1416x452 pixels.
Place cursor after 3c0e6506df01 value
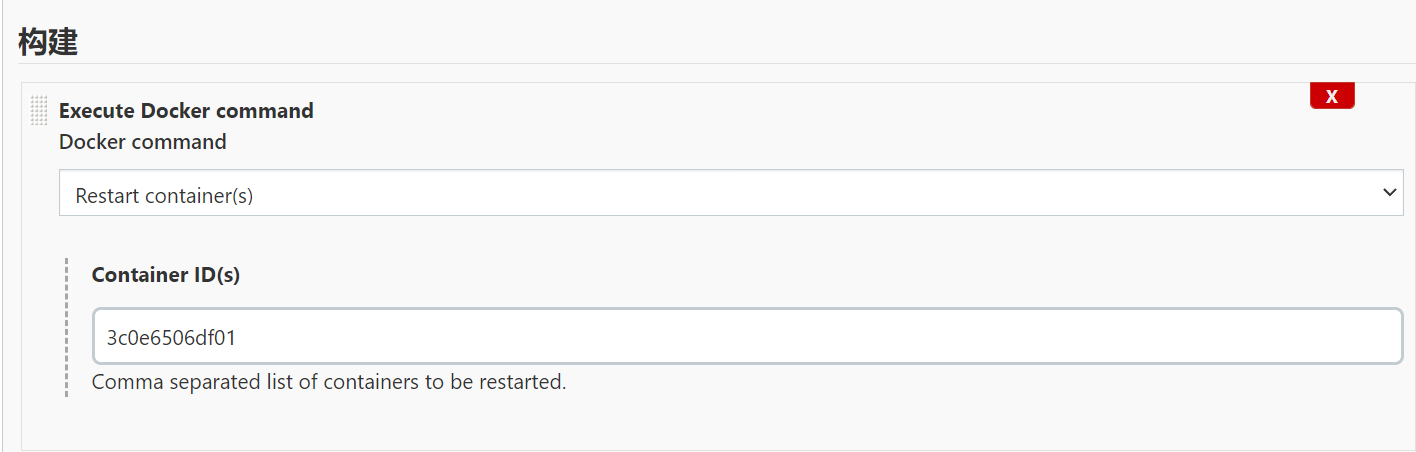(x=238, y=338)
